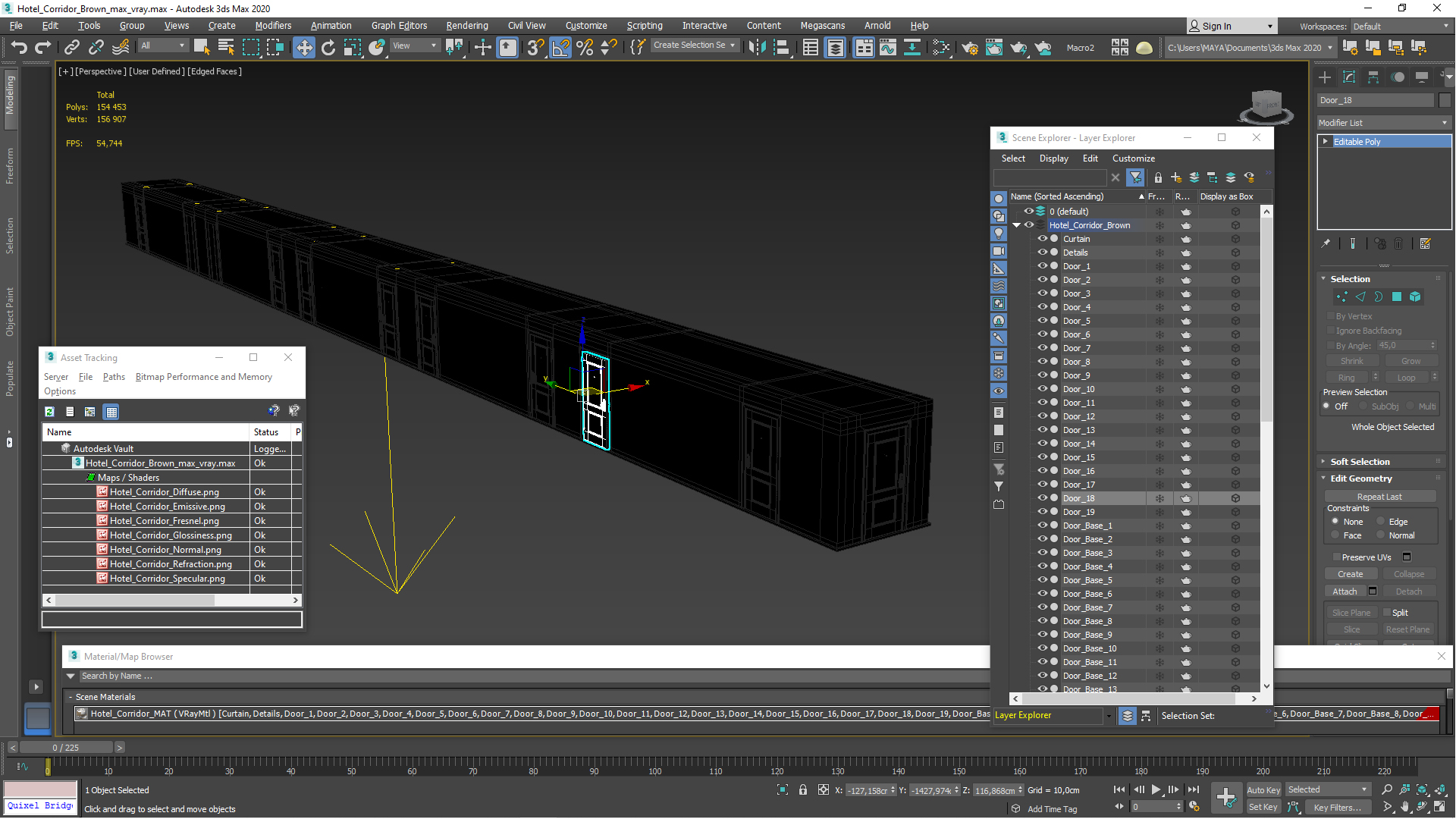Open Customize menu in Scene Explorer
Screen dimensions: 1456x819
click(1133, 158)
